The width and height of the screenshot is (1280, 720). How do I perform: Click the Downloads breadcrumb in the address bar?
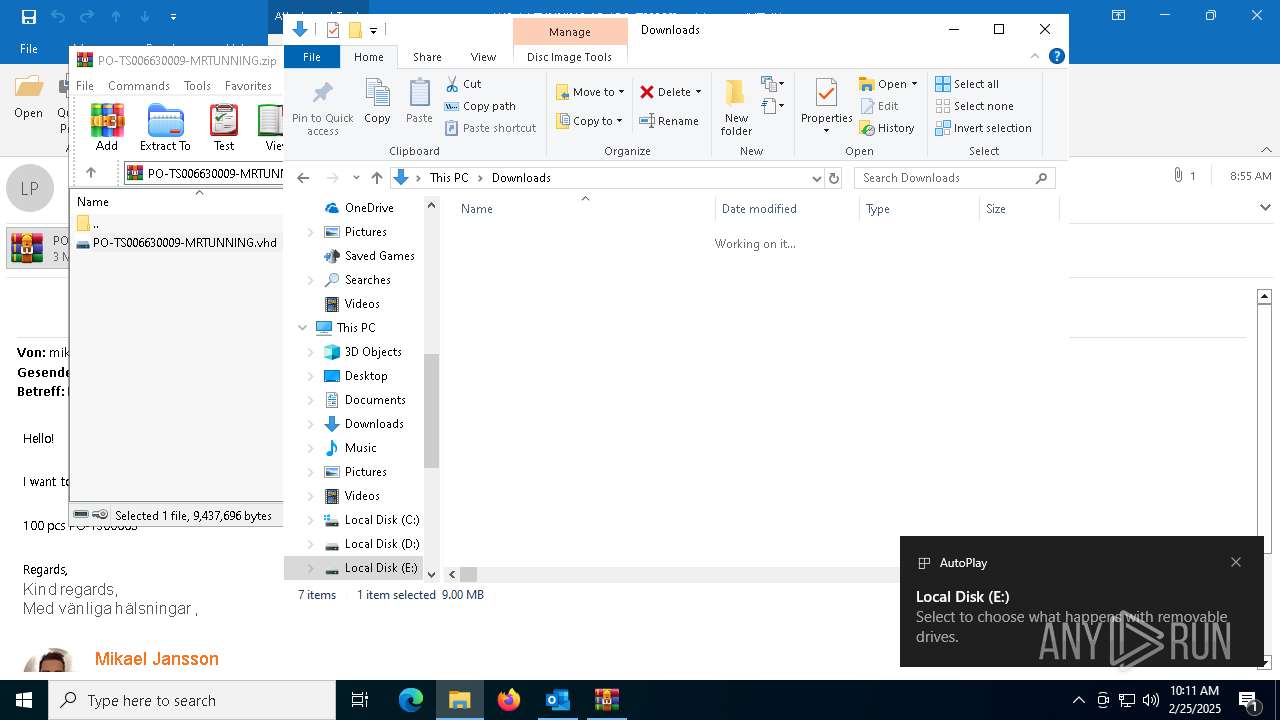tap(521, 178)
